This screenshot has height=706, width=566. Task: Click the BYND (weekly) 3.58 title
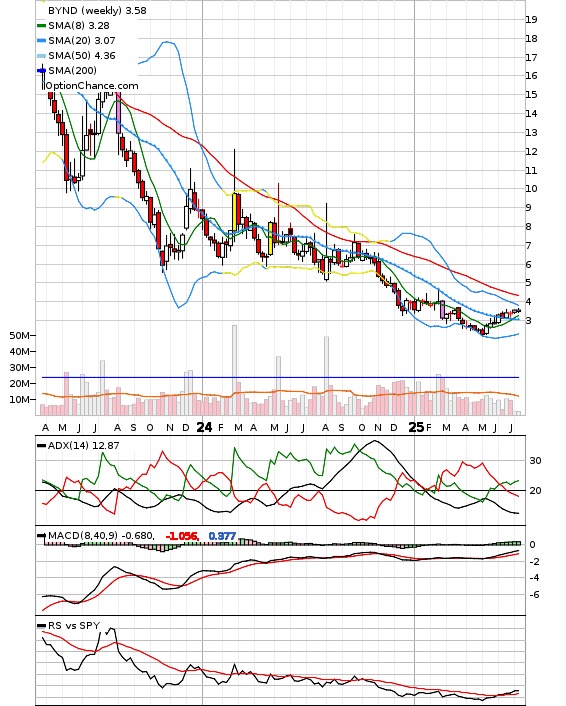[97, 10]
